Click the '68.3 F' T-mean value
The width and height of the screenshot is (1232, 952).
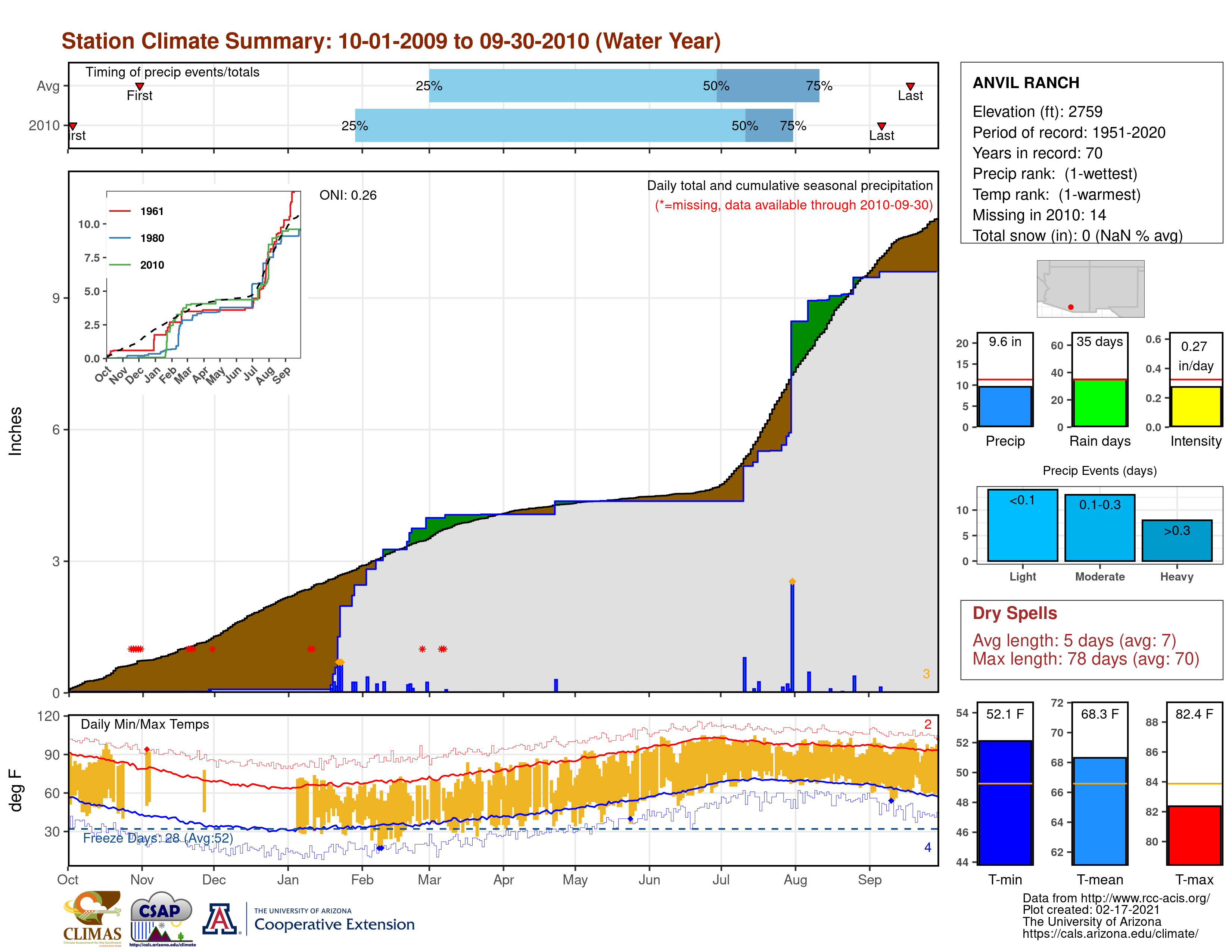coord(1099,714)
